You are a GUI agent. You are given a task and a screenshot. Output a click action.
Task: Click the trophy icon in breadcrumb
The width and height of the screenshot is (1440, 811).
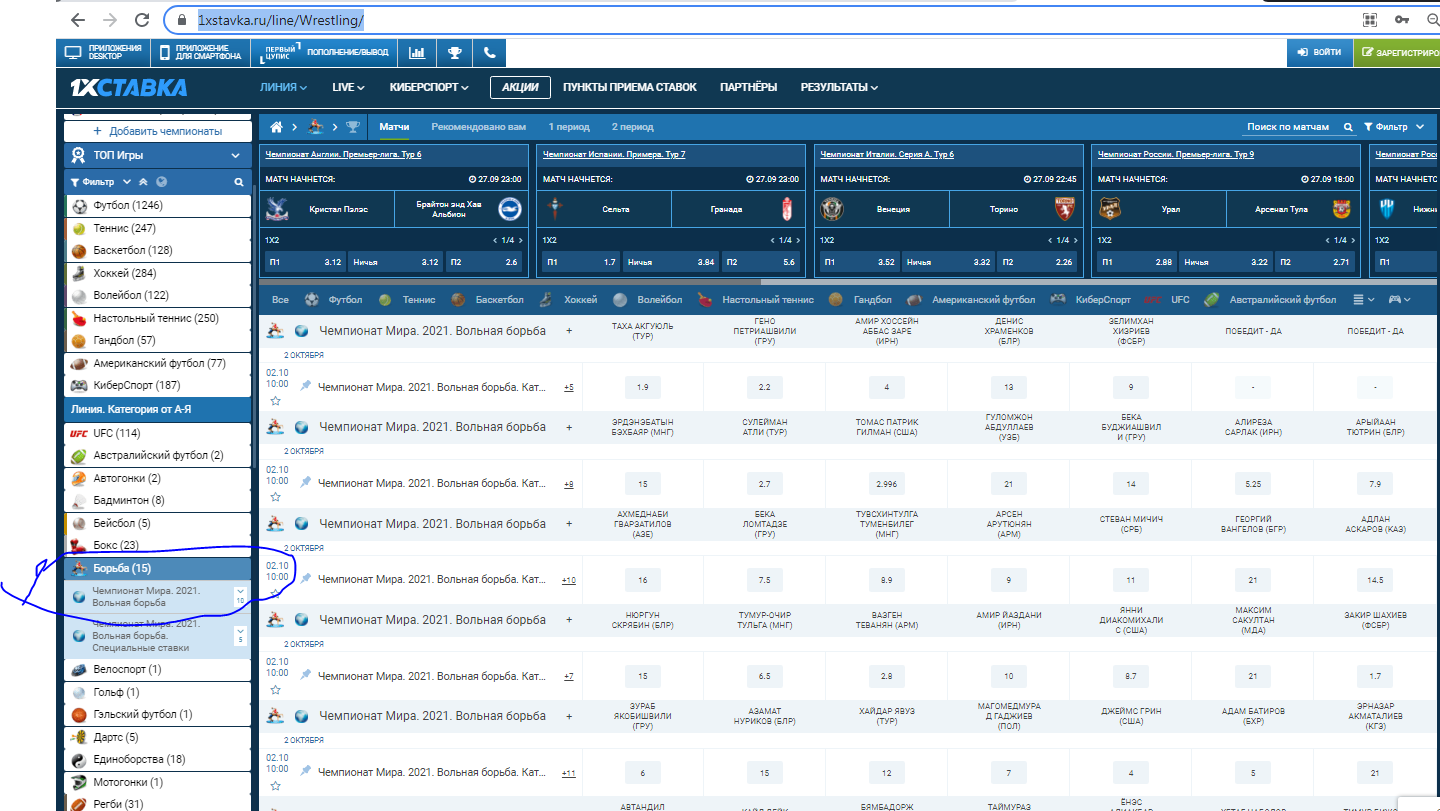pos(353,127)
